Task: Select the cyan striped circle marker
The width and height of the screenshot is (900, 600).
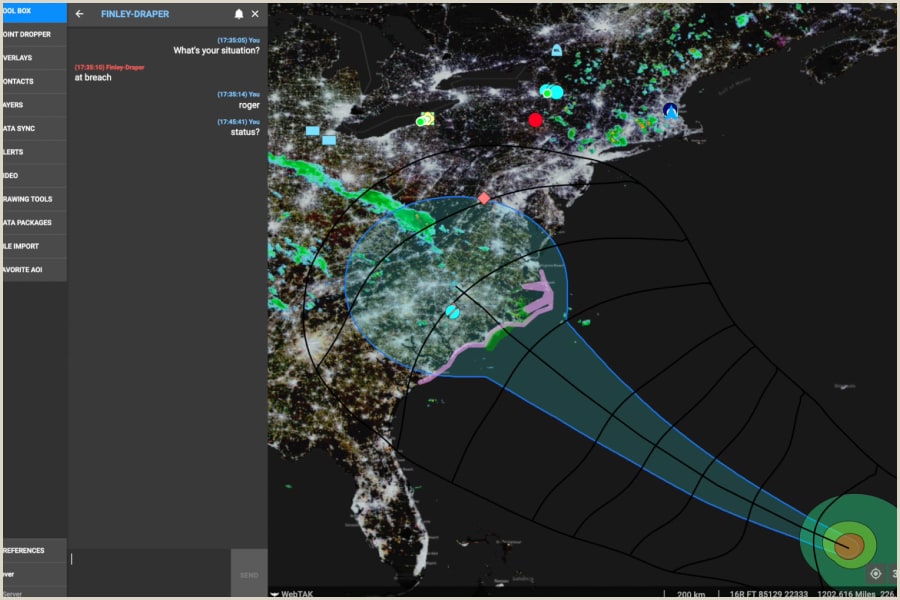Action: click(452, 312)
